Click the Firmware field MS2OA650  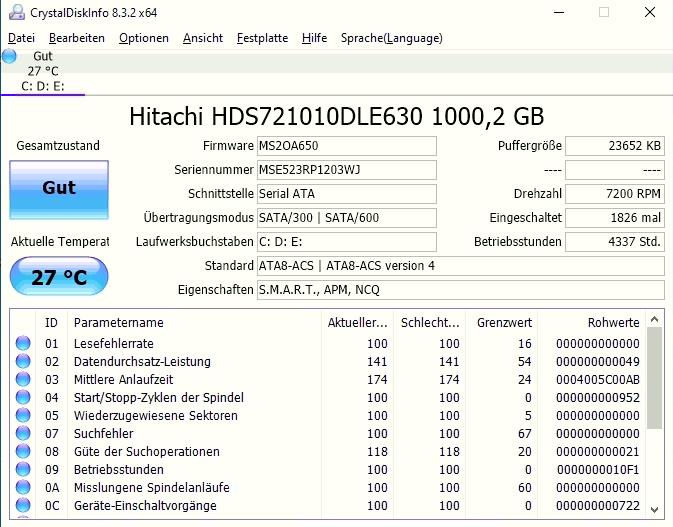(x=347, y=146)
